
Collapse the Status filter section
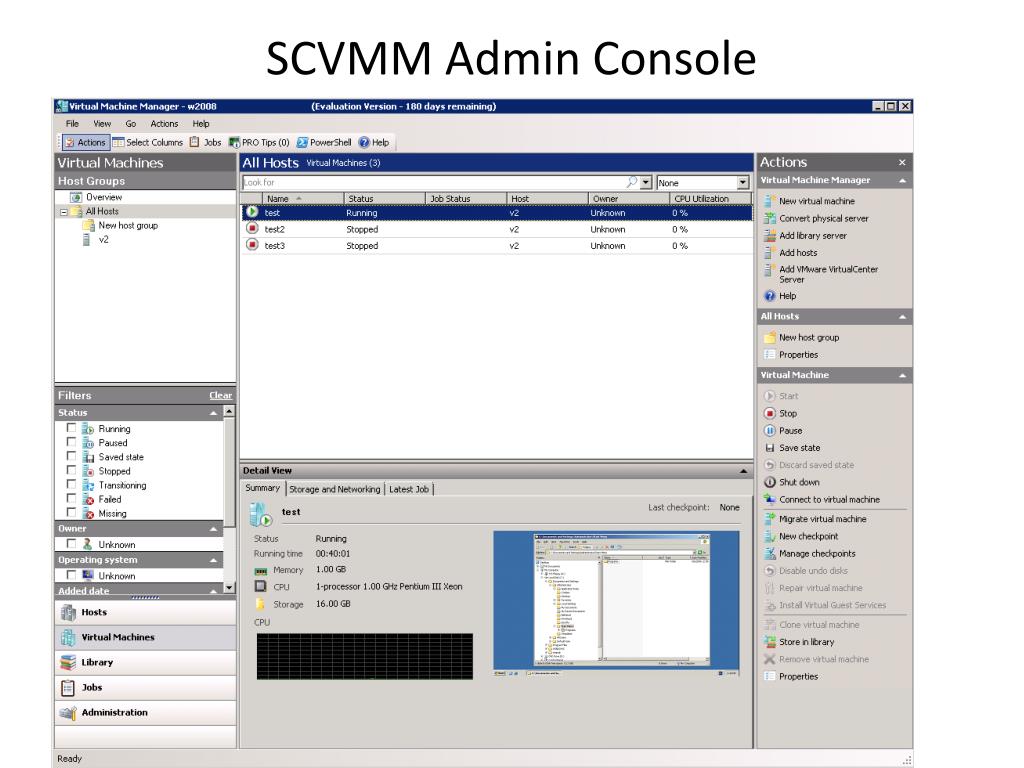click(214, 413)
